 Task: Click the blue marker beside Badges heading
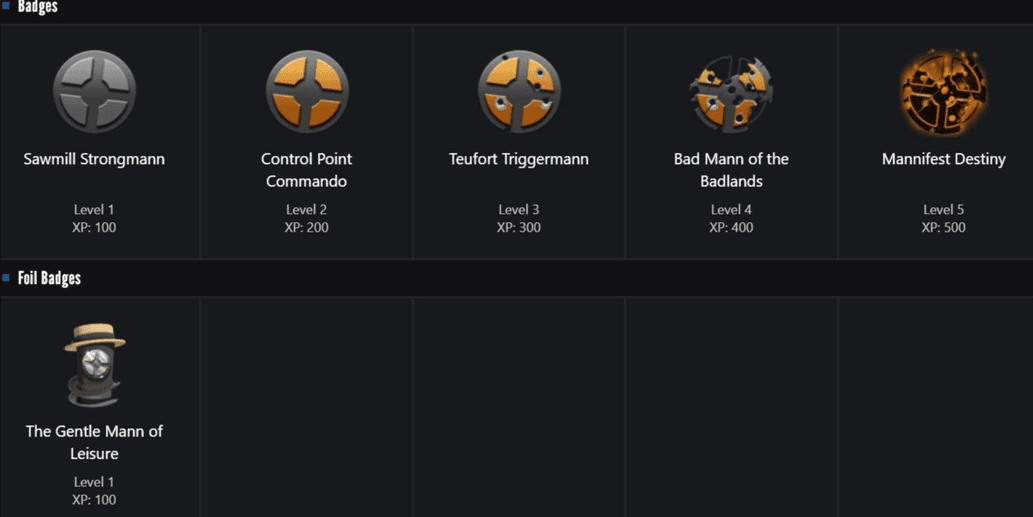tap(6, 5)
